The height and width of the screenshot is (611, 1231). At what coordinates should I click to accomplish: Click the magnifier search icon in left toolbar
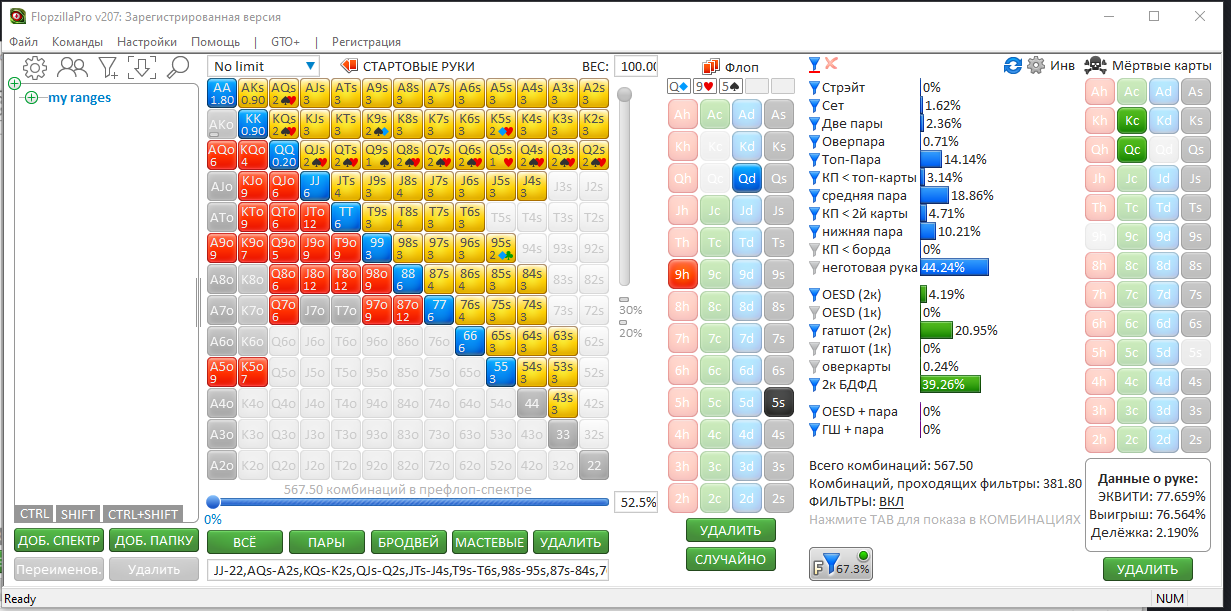178,67
